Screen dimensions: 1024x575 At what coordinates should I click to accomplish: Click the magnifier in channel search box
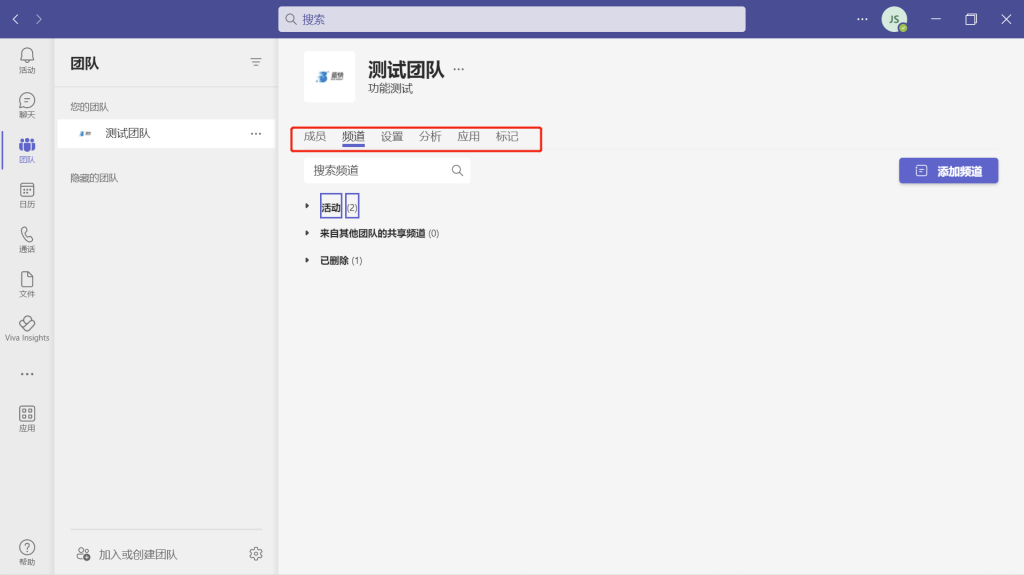point(457,171)
